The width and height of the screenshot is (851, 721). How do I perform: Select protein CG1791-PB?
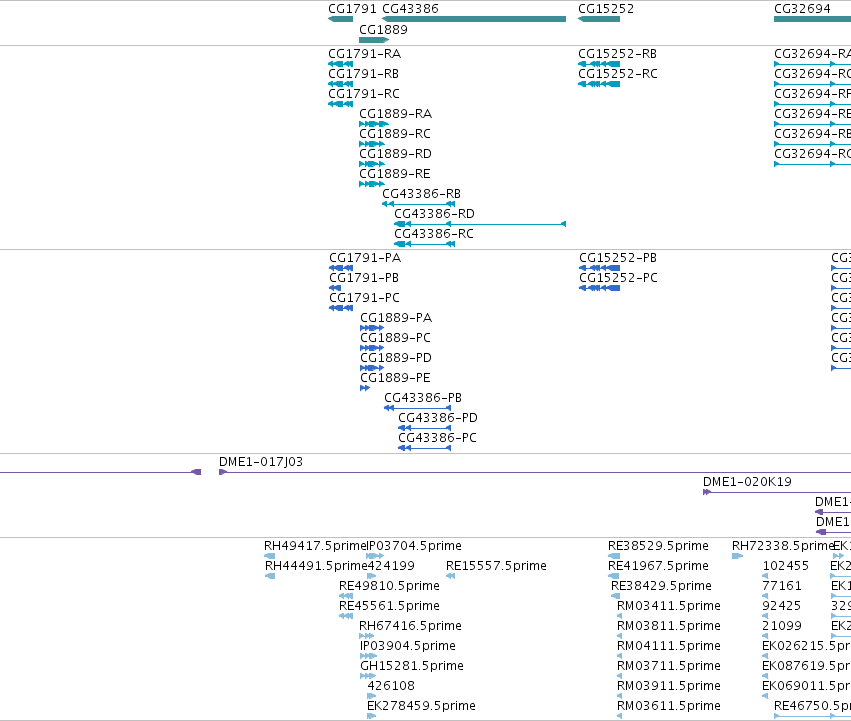coord(364,278)
